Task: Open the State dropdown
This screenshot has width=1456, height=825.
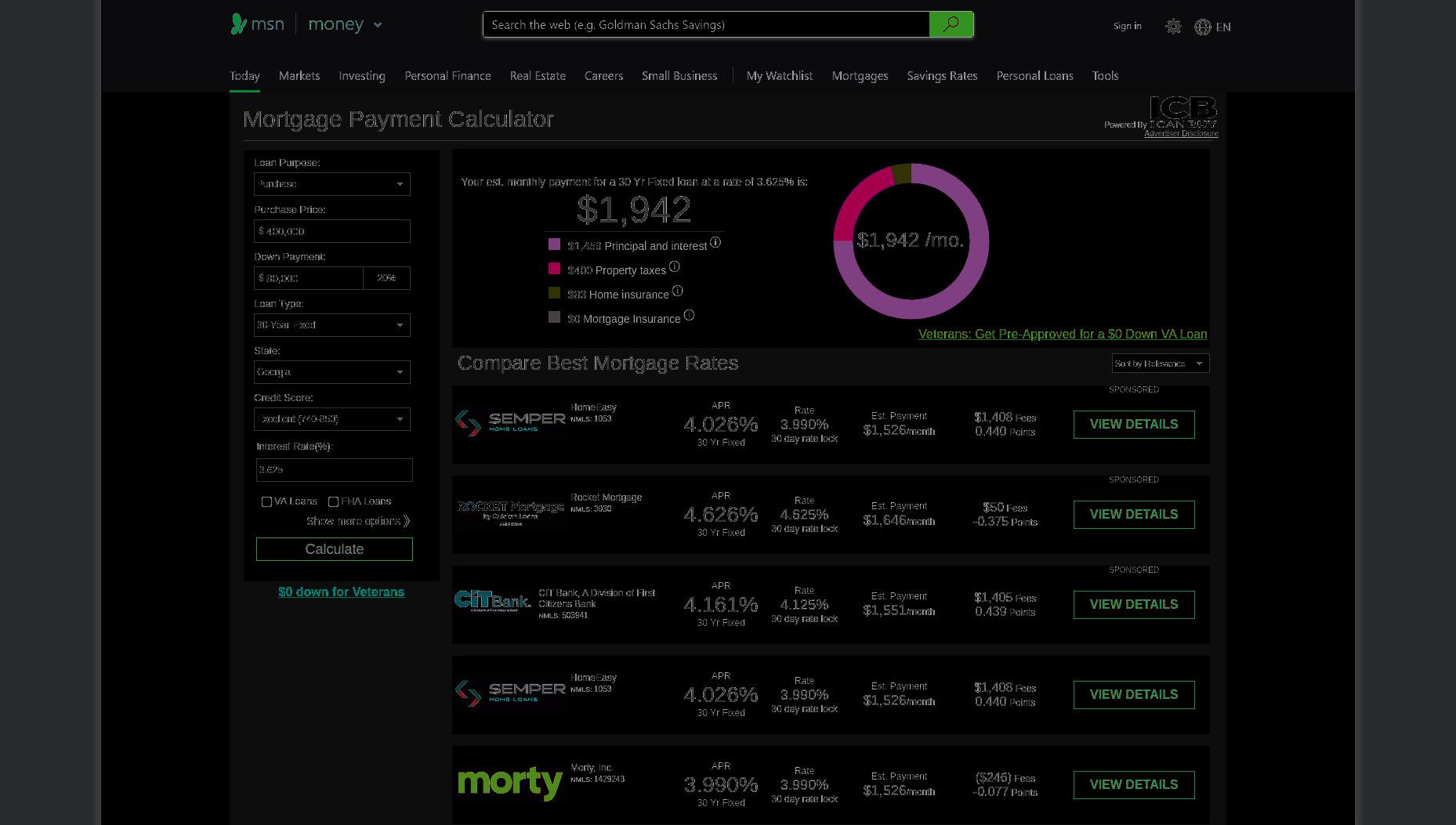Action: click(332, 372)
